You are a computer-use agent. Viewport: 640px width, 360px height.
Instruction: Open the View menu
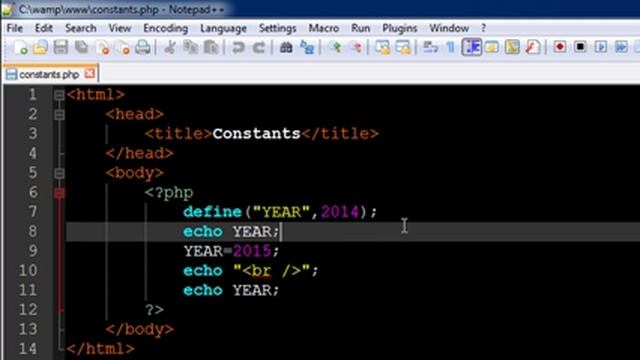coord(120,28)
